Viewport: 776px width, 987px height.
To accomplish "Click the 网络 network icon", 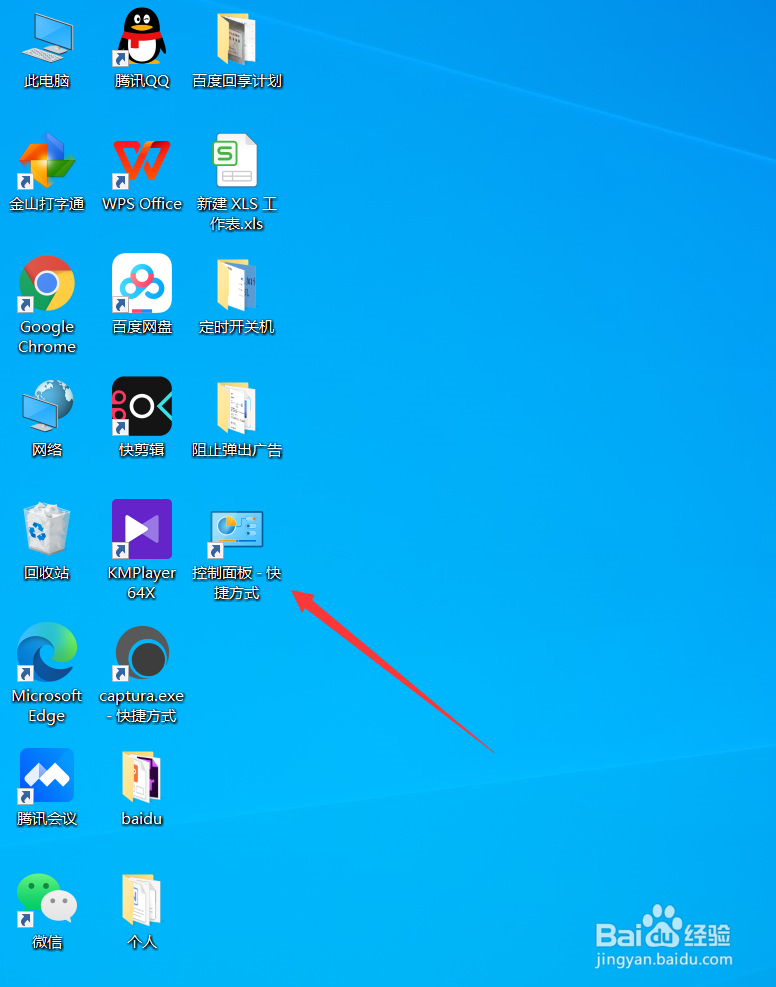I will point(47,406).
